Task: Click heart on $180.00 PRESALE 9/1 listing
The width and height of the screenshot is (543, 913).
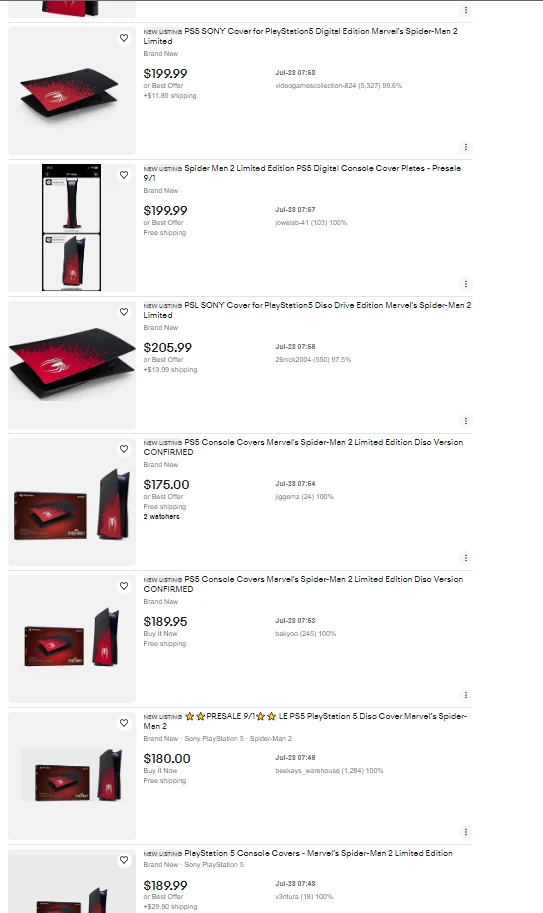Action: coord(124,723)
